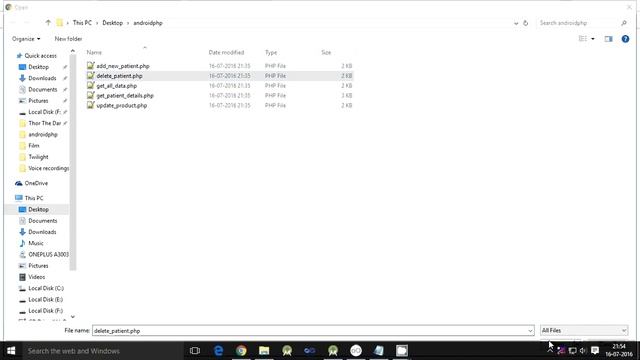Open the taskbar clock and date

coord(619,351)
